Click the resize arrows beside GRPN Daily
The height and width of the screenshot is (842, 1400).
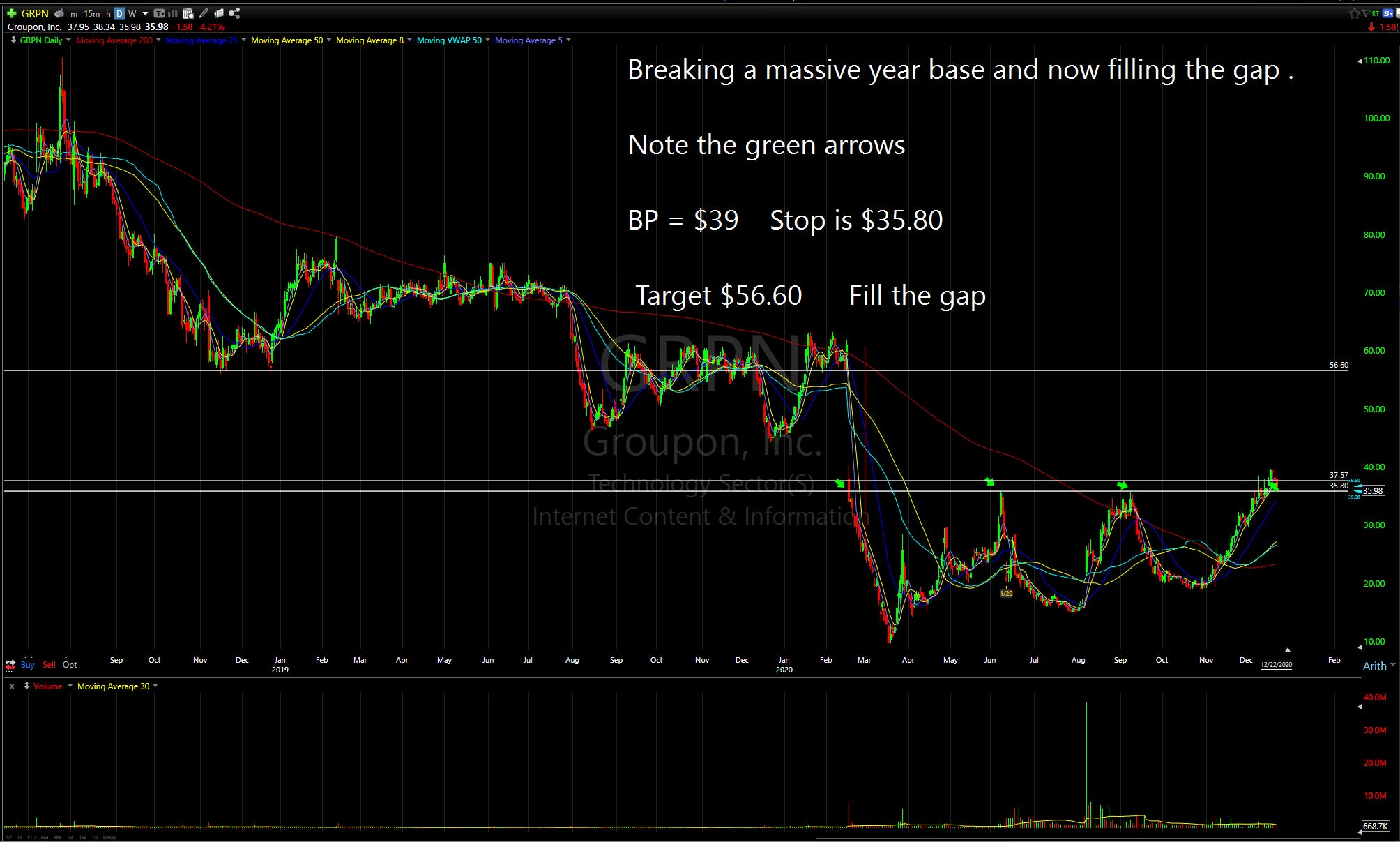coord(13,40)
